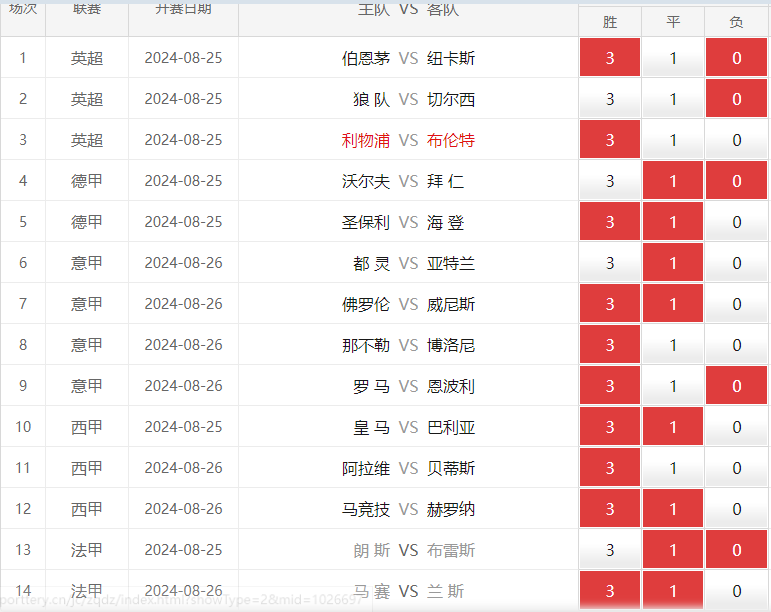
Task: Click the 切尔西 team name
Action: [x=451, y=99]
